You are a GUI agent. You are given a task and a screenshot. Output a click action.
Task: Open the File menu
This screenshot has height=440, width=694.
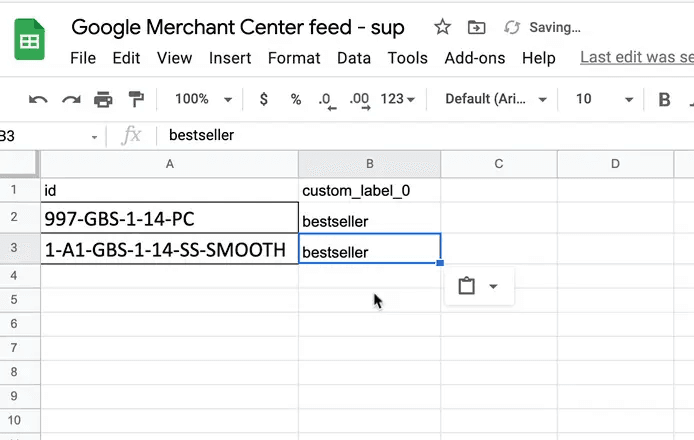(83, 58)
